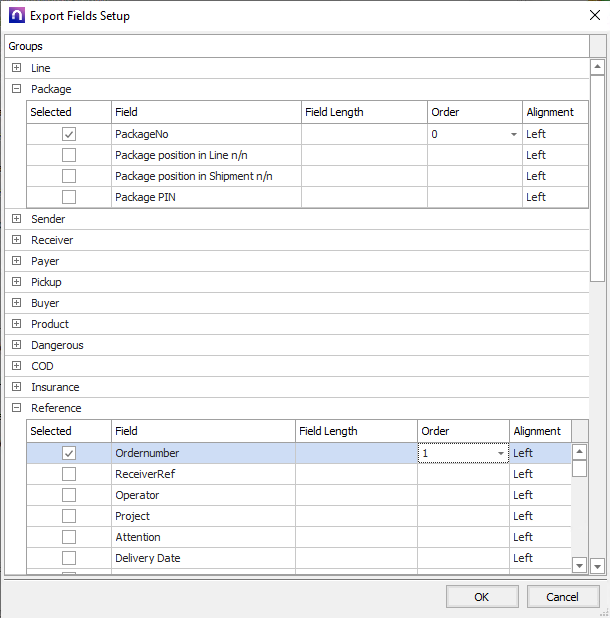
Task: Open the Order dropdown for Ordernumber
Action: pos(501,453)
